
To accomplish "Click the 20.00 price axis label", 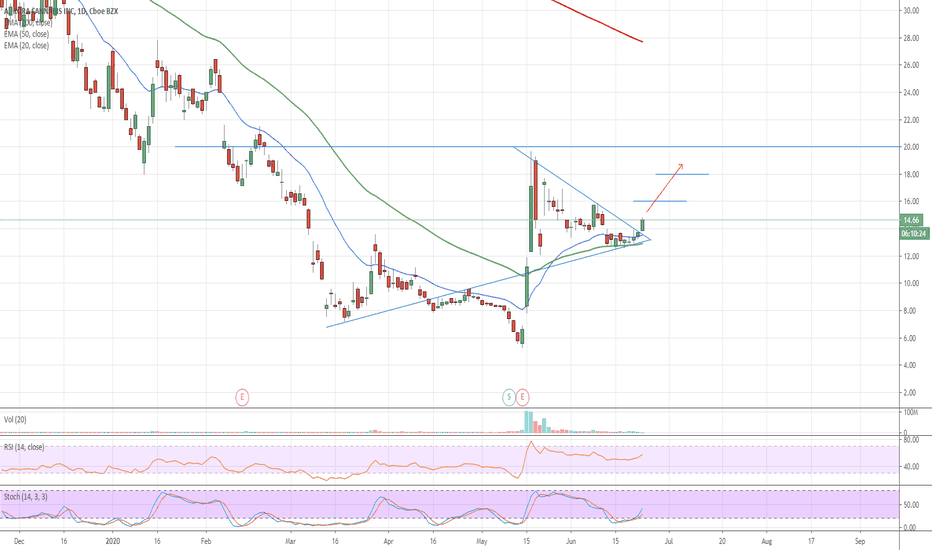I will click(x=911, y=147).
